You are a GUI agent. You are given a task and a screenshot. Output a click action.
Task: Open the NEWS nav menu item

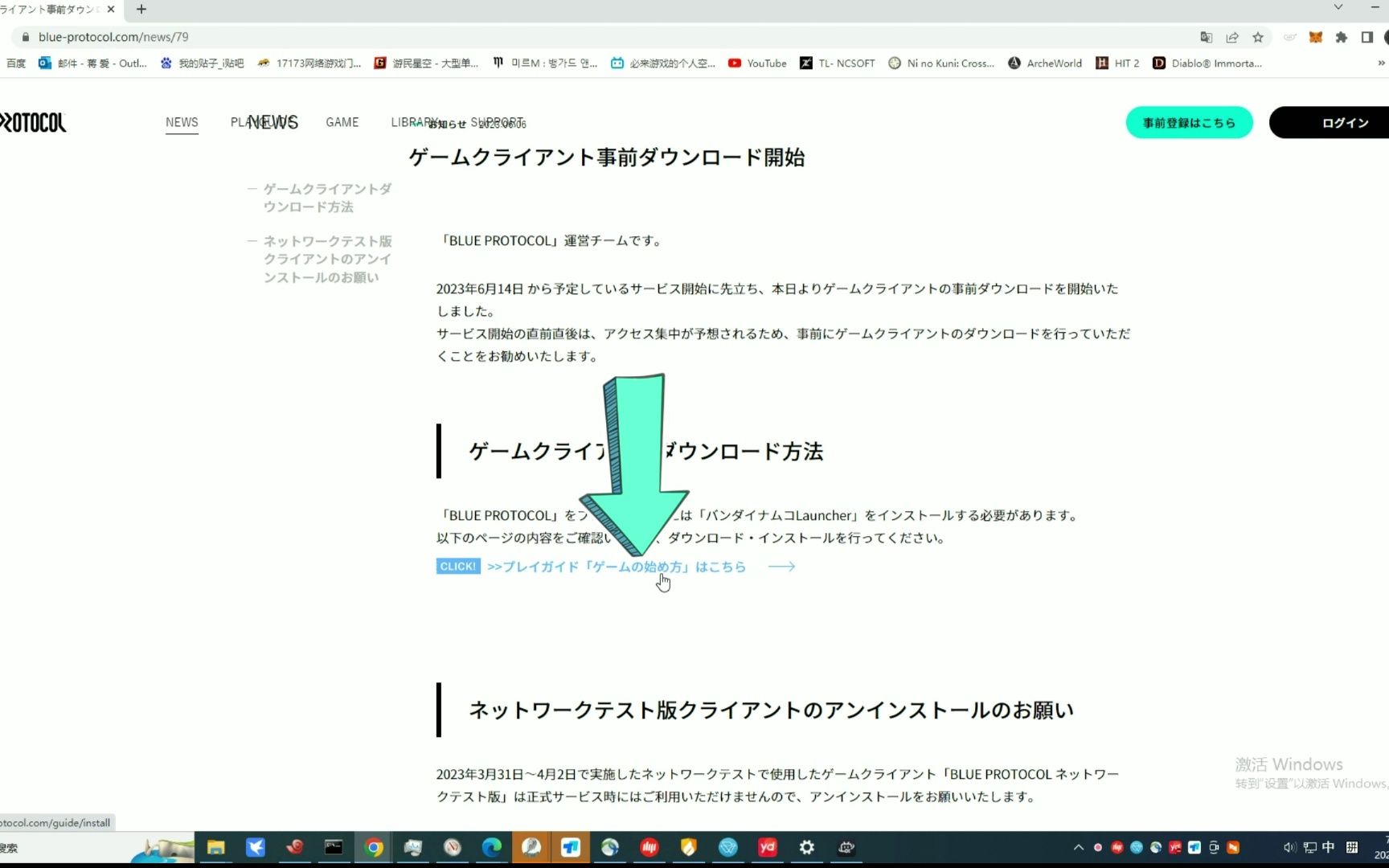pos(182,122)
